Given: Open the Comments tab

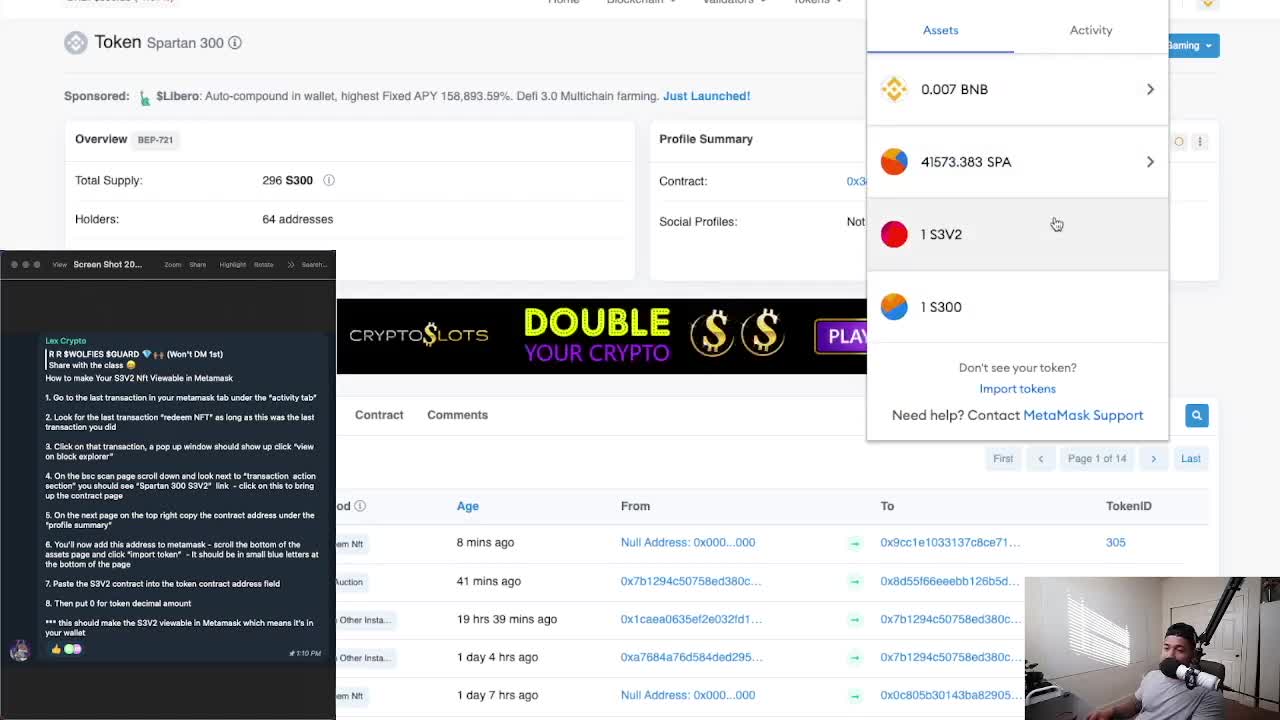Looking at the screenshot, I should (x=457, y=415).
